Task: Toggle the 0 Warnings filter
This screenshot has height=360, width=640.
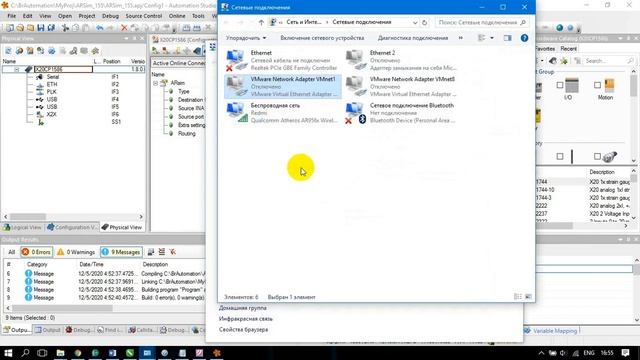Action: click(x=76, y=252)
